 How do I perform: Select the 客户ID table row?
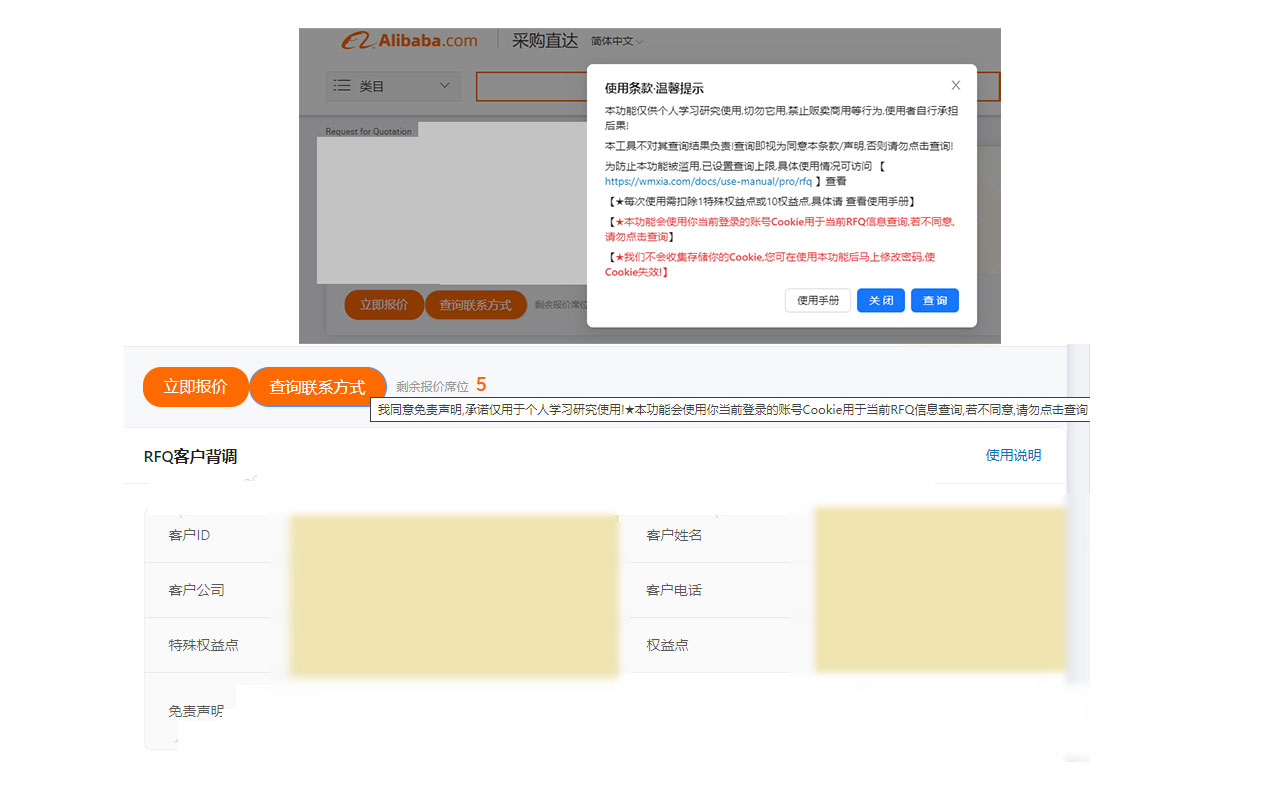[187, 535]
